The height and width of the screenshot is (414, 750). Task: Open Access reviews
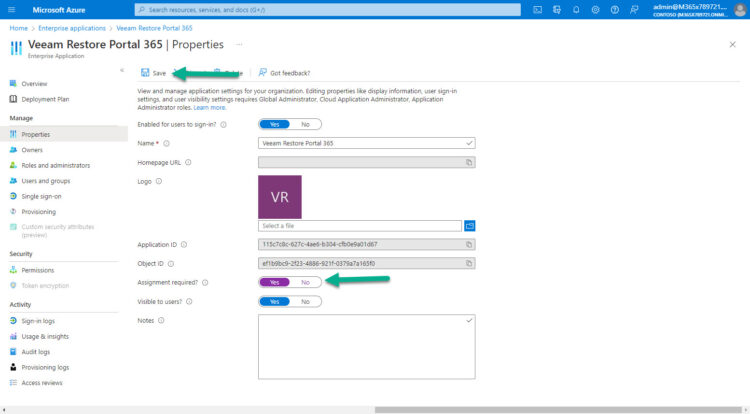(42, 382)
